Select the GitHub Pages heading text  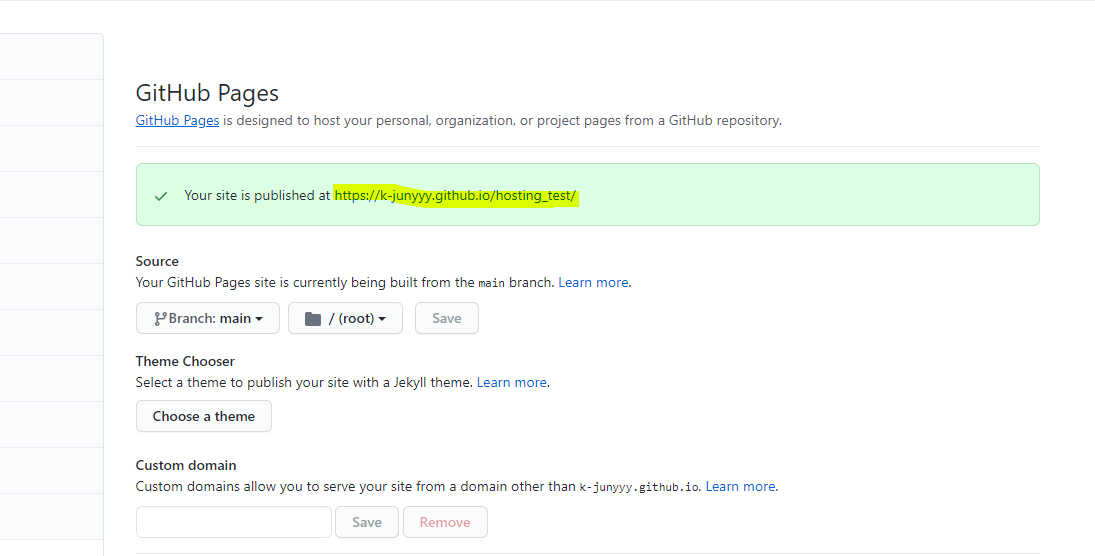click(207, 93)
